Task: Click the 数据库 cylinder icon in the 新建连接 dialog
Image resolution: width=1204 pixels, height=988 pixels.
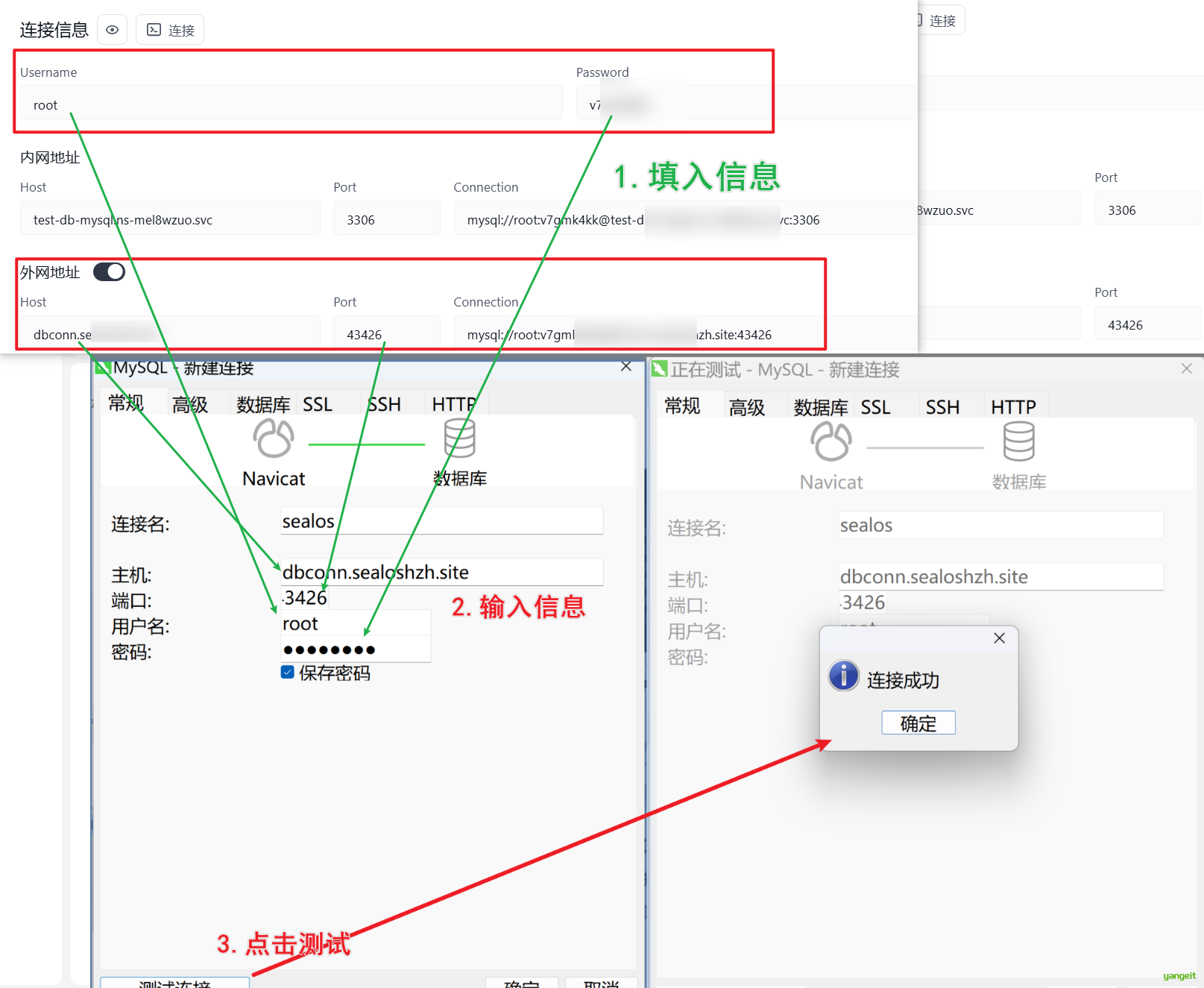Action: coord(459,438)
